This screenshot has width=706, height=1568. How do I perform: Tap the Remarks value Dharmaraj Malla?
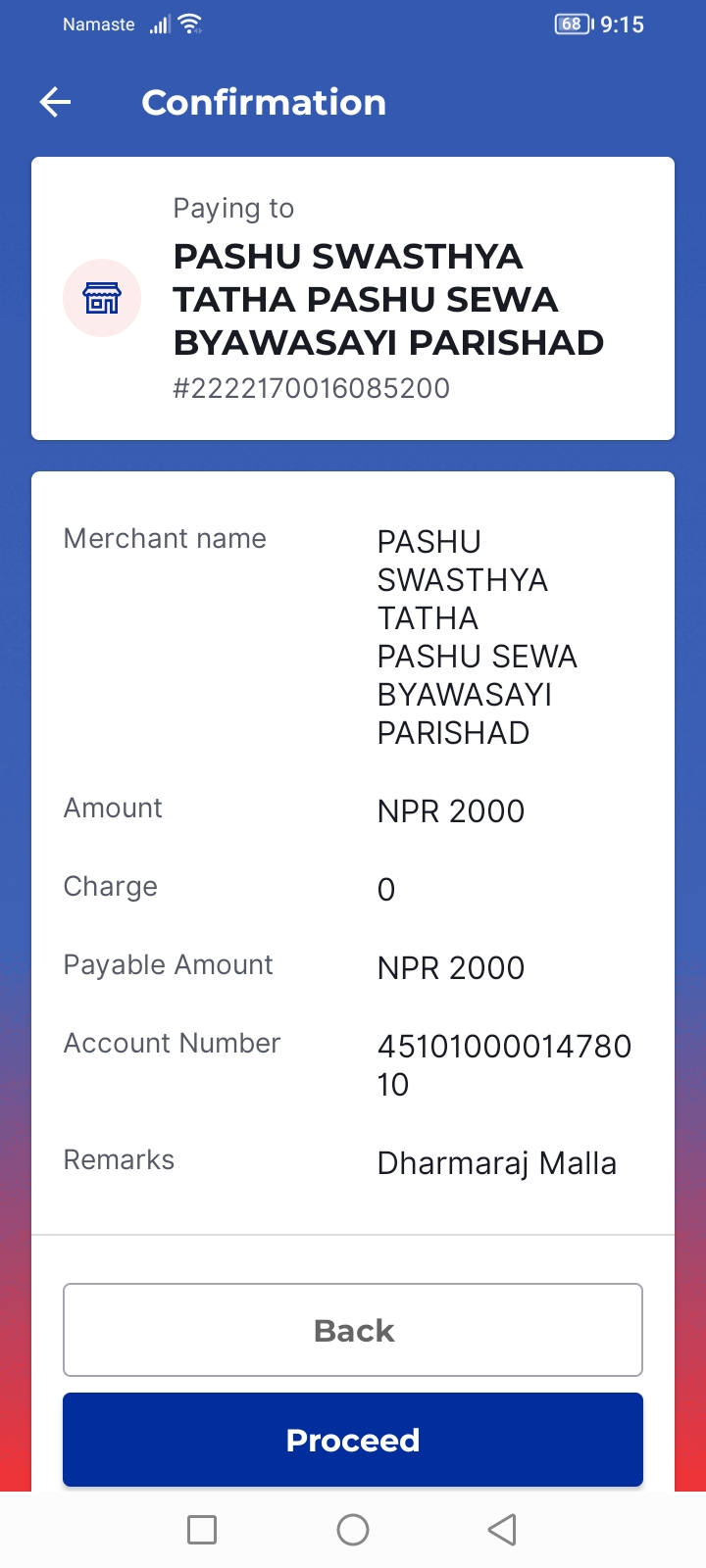click(497, 1163)
